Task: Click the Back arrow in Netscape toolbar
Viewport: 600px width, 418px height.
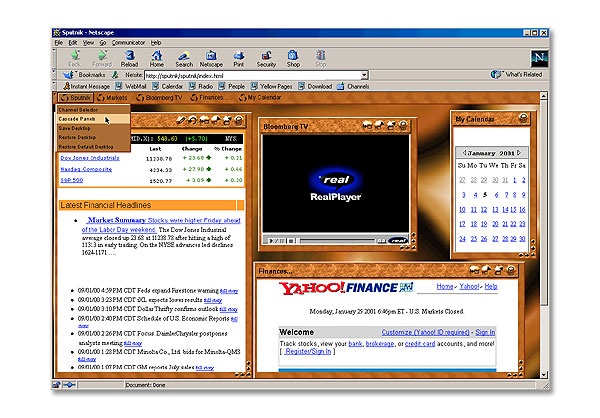Action: [x=75, y=59]
